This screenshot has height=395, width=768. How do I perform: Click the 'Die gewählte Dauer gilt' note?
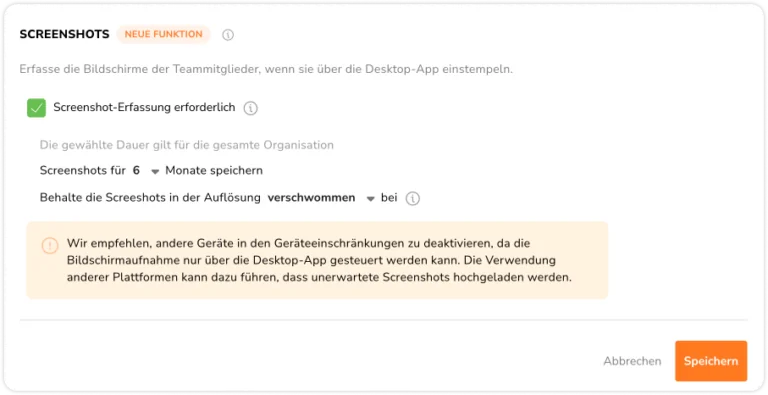pos(187,145)
